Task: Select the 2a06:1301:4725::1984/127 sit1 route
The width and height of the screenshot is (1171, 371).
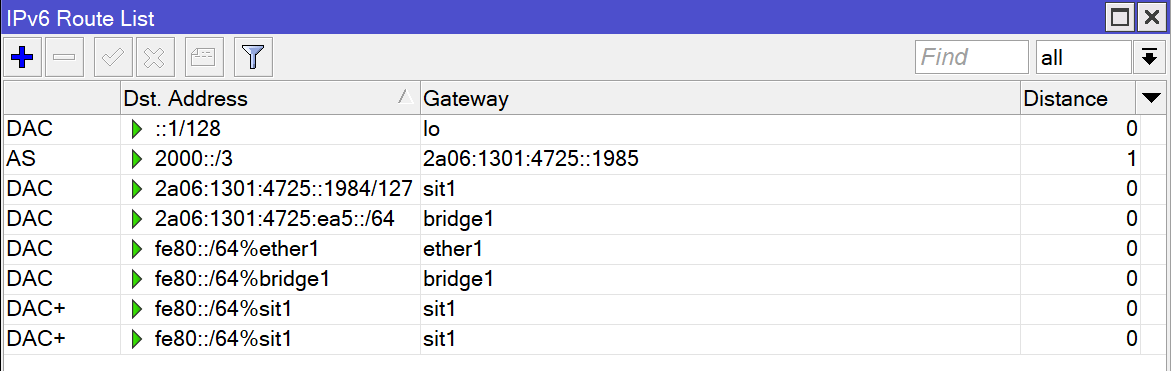Action: pyautogui.click(x=572, y=189)
